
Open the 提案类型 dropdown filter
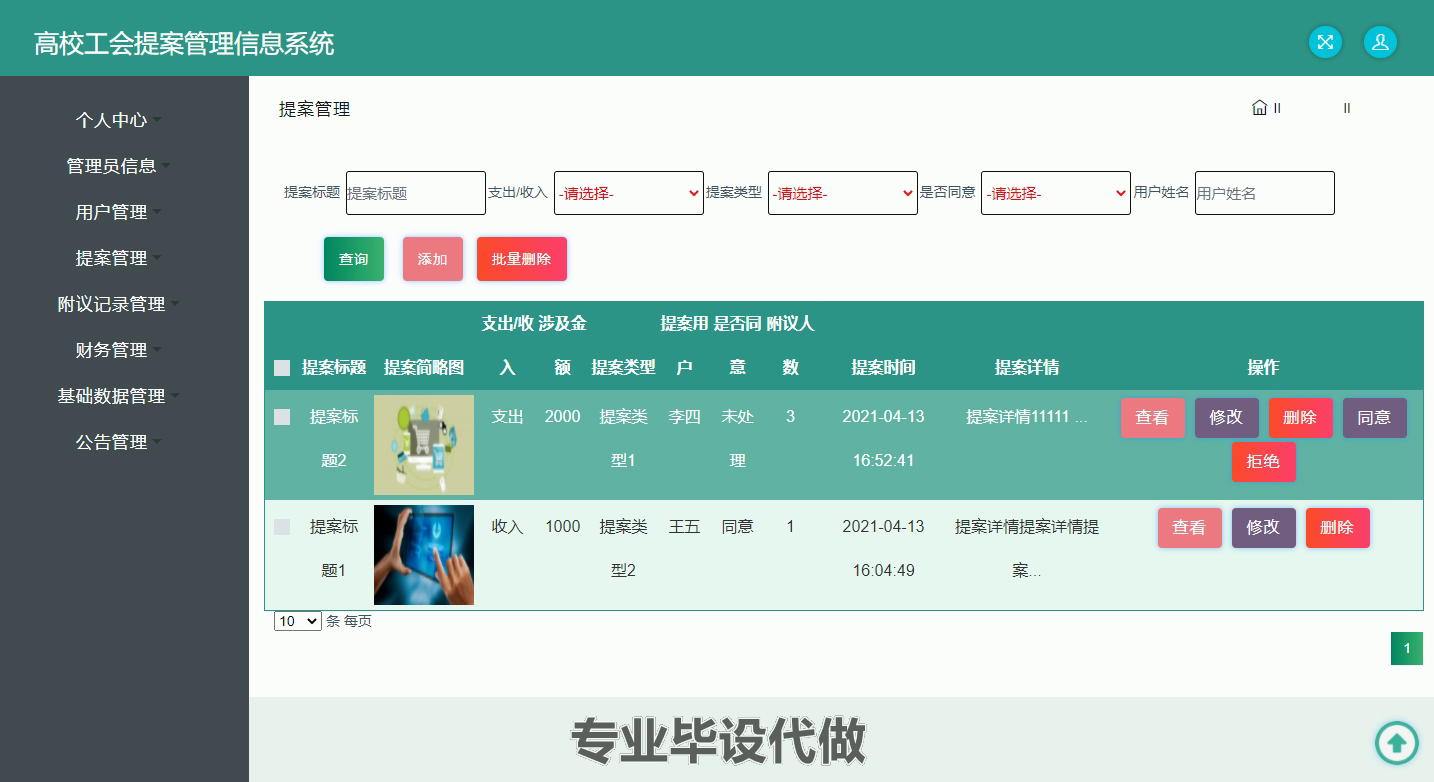point(843,193)
